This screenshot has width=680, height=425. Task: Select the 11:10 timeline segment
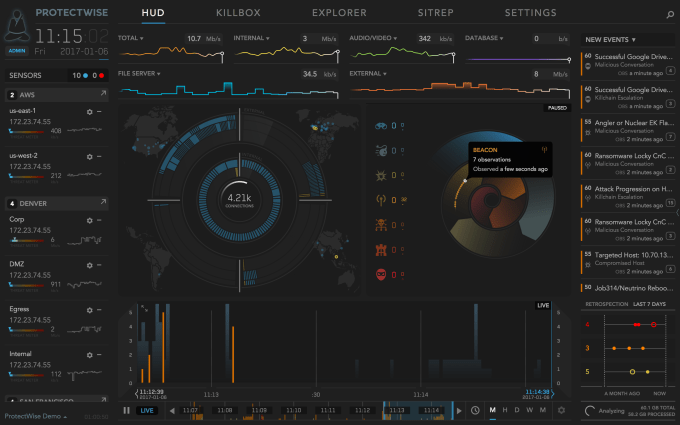(x=294, y=410)
